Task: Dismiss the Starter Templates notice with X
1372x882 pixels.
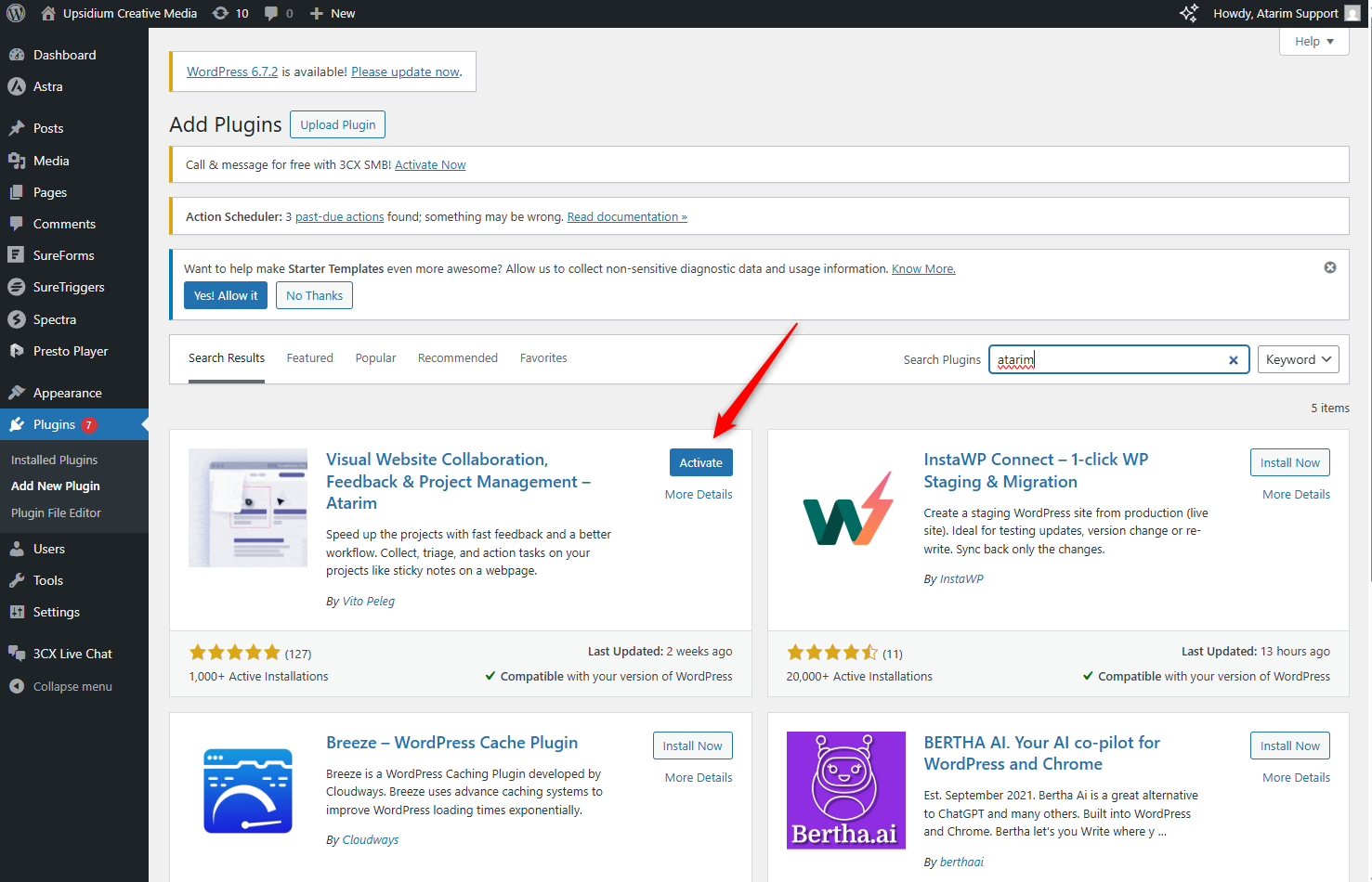Action: coord(1330,267)
